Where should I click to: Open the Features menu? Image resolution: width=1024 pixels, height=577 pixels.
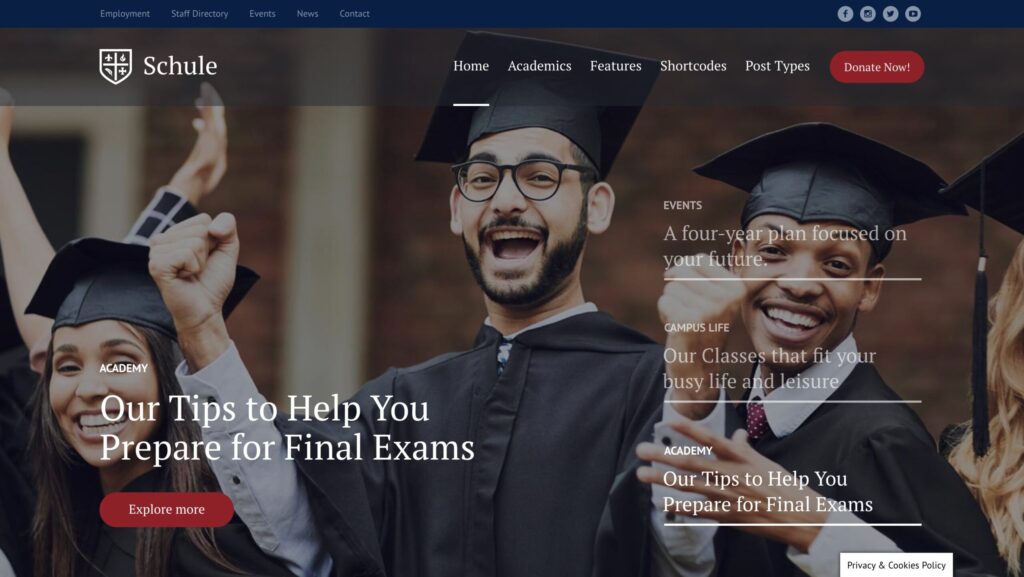[616, 66]
